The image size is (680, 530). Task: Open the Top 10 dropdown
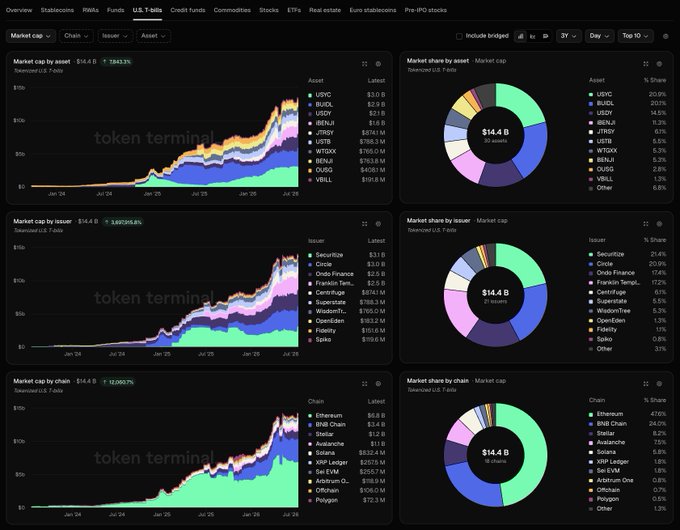pos(635,36)
